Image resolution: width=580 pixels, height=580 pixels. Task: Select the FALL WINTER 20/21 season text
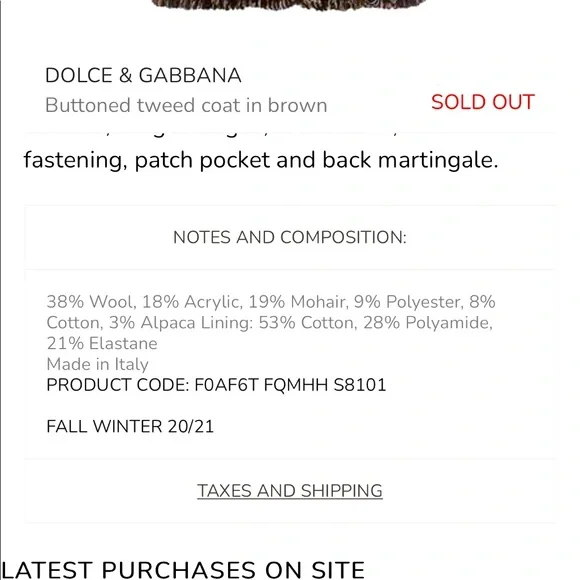(x=130, y=426)
